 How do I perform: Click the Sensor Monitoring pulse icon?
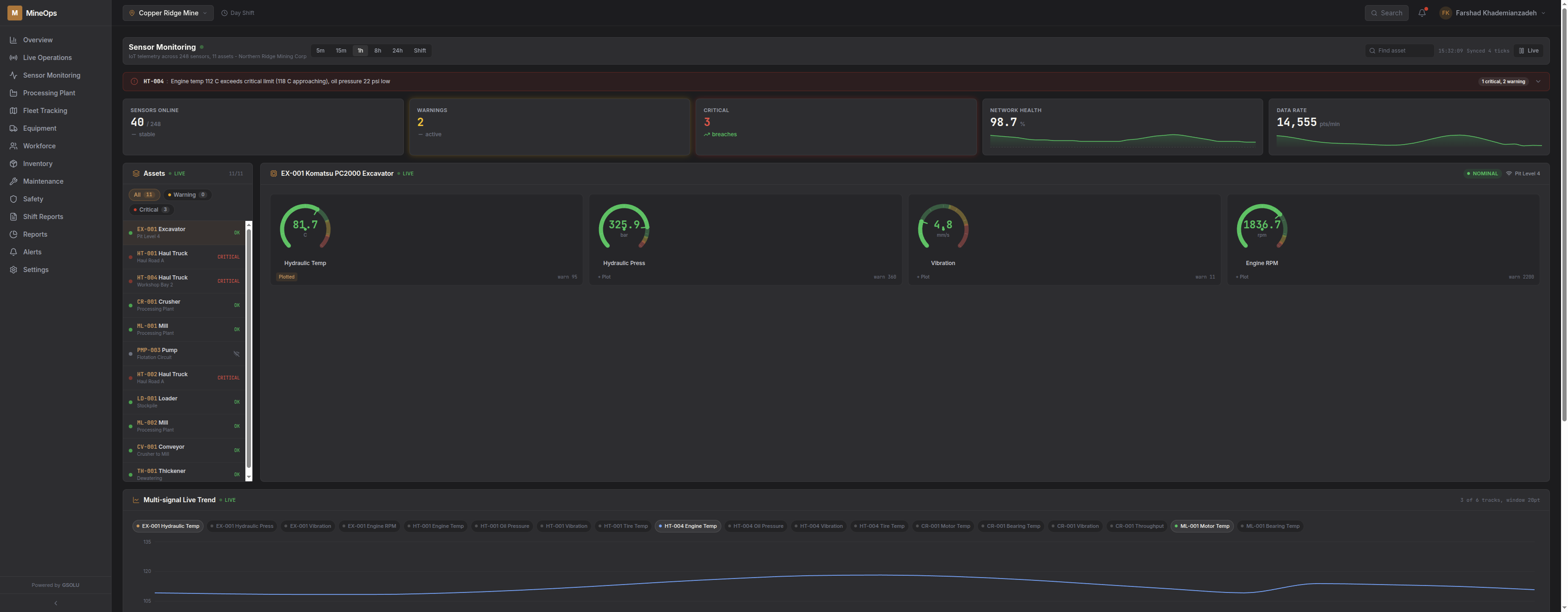(13, 75)
